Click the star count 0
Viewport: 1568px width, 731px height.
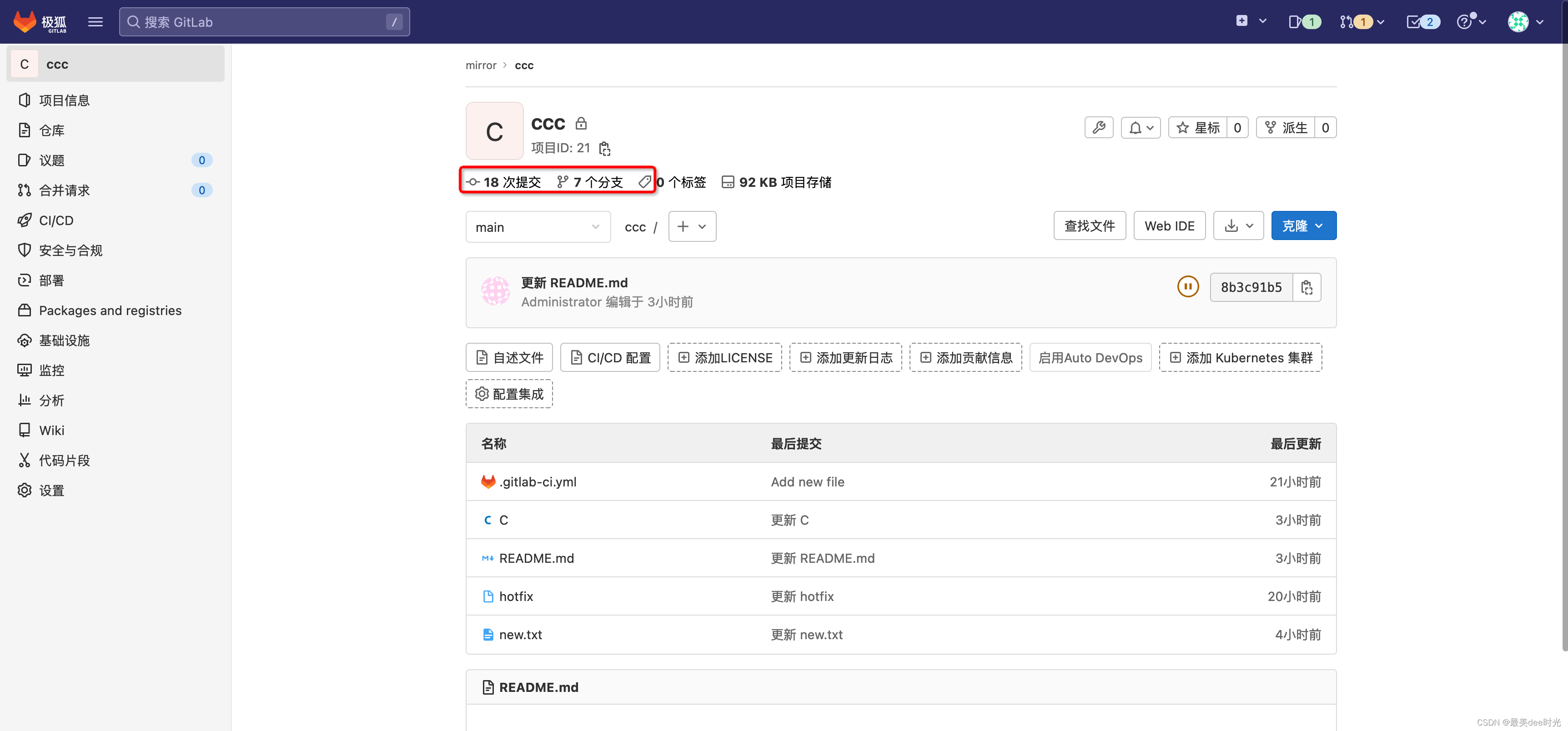[x=1237, y=127]
